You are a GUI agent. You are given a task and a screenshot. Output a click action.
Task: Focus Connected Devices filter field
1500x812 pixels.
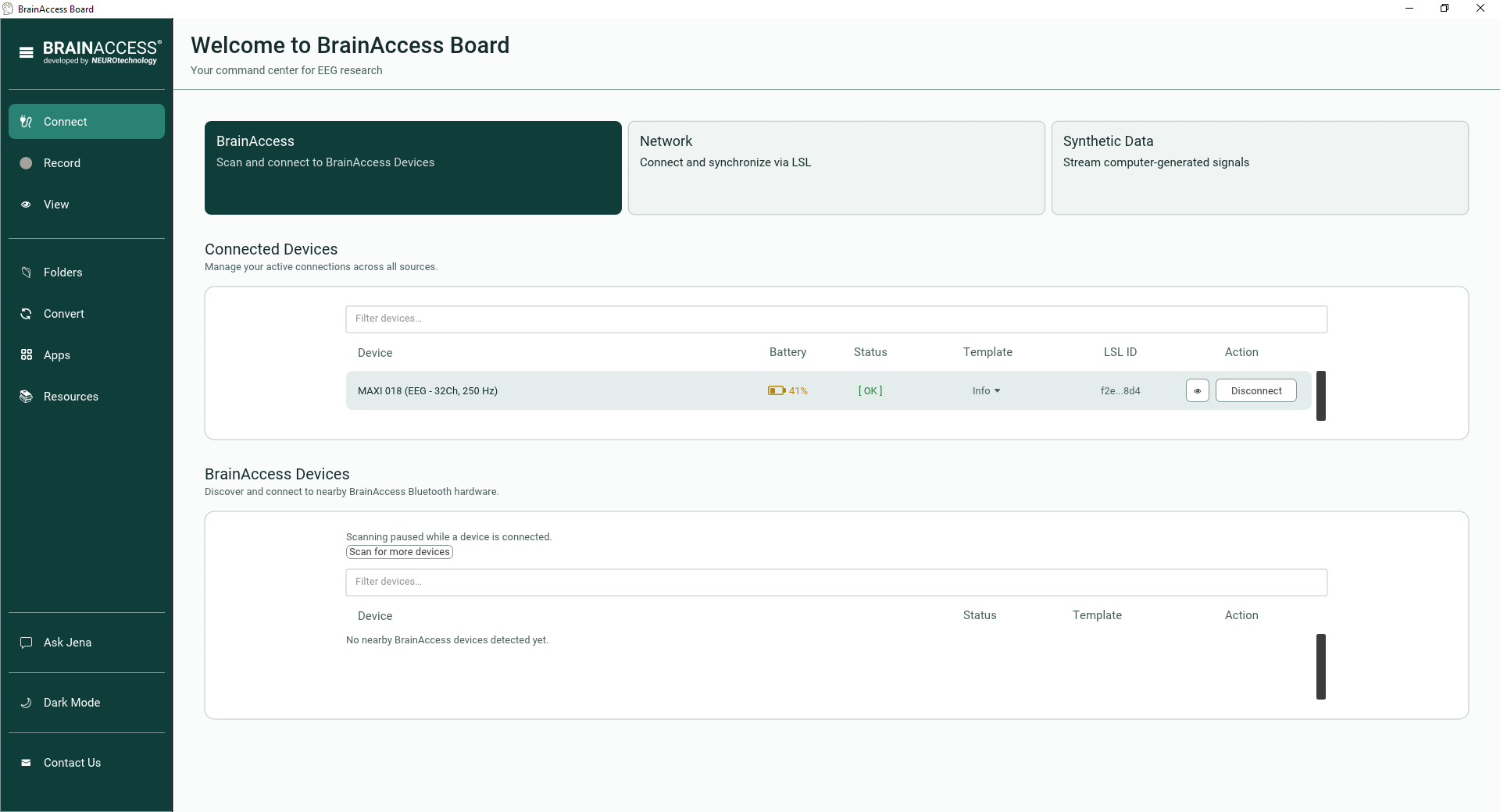click(x=837, y=319)
